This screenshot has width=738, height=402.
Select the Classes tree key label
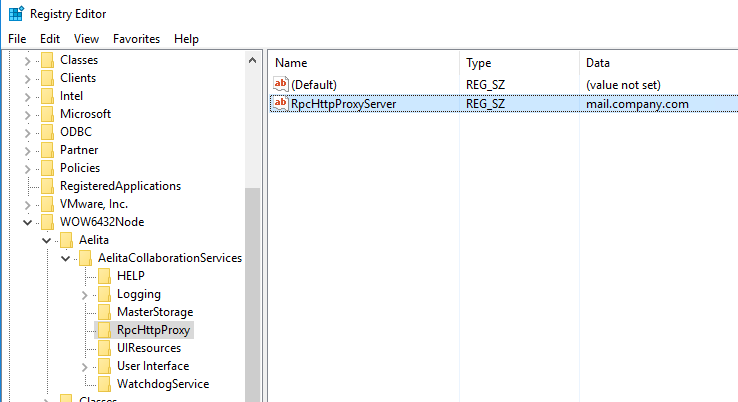click(79, 60)
